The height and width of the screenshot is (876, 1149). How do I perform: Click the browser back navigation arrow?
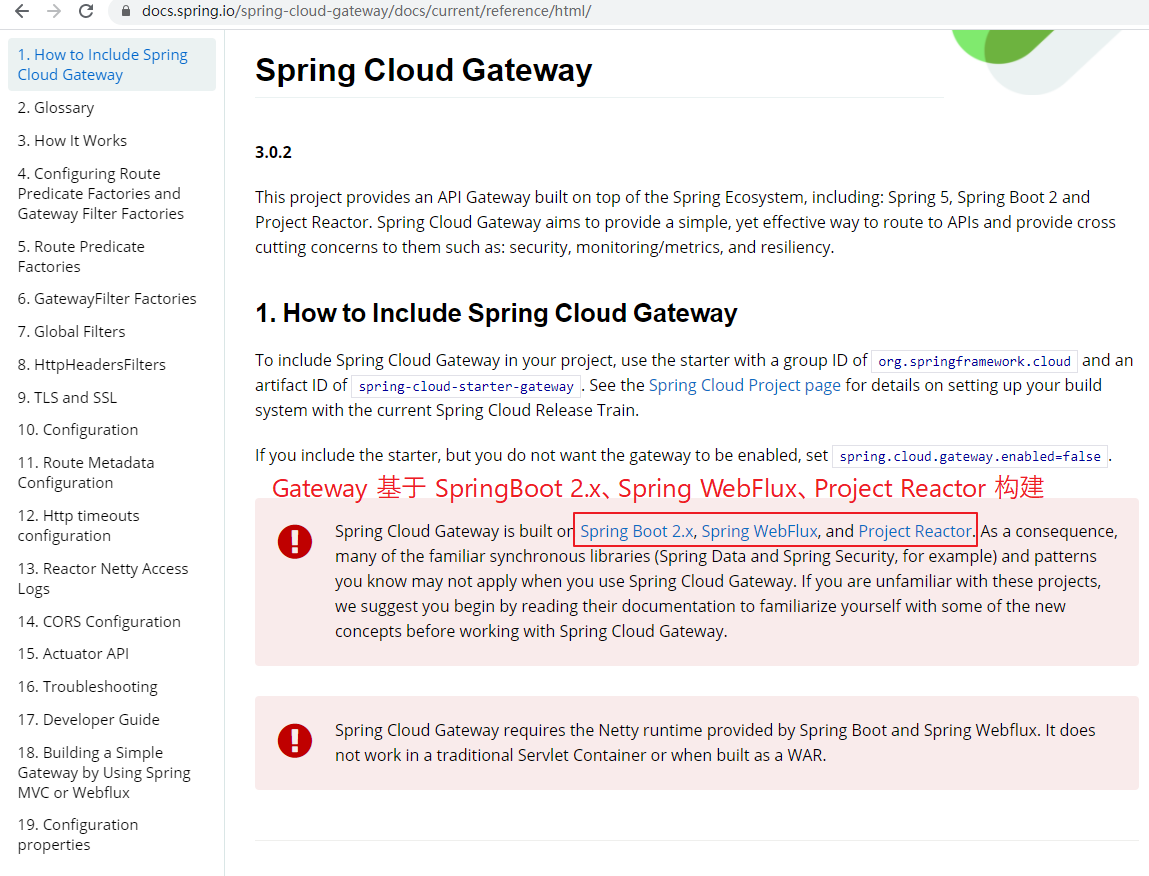click(x=21, y=11)
